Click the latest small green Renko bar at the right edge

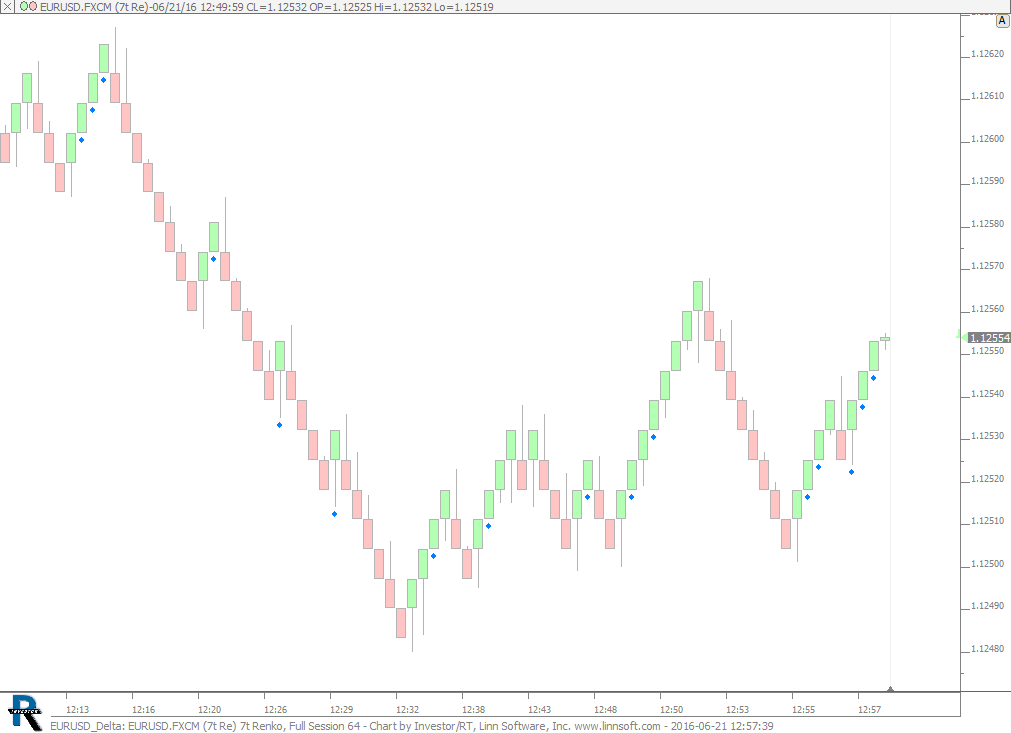point(885,338)
